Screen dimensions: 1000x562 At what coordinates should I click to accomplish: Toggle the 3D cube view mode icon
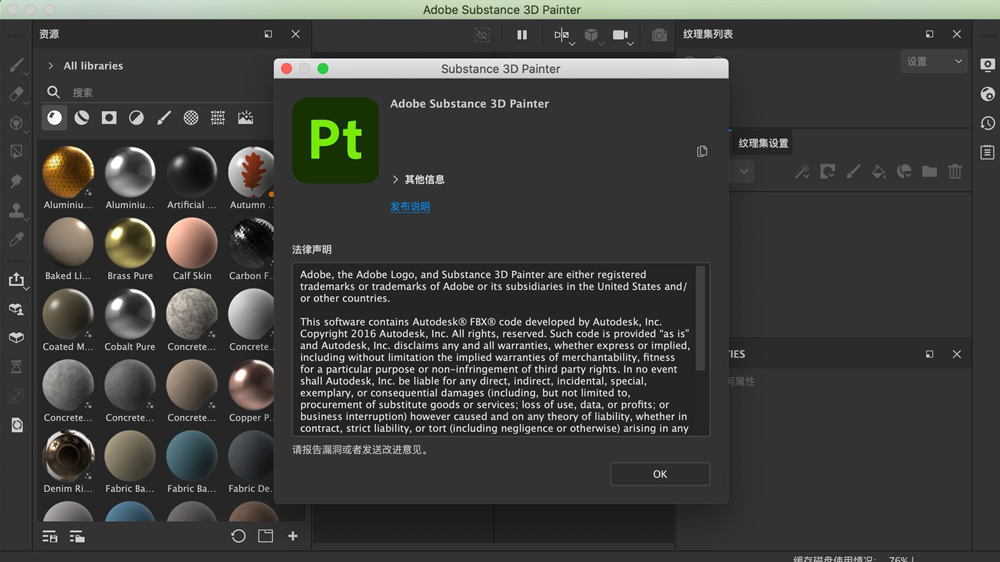pos(591,35)
